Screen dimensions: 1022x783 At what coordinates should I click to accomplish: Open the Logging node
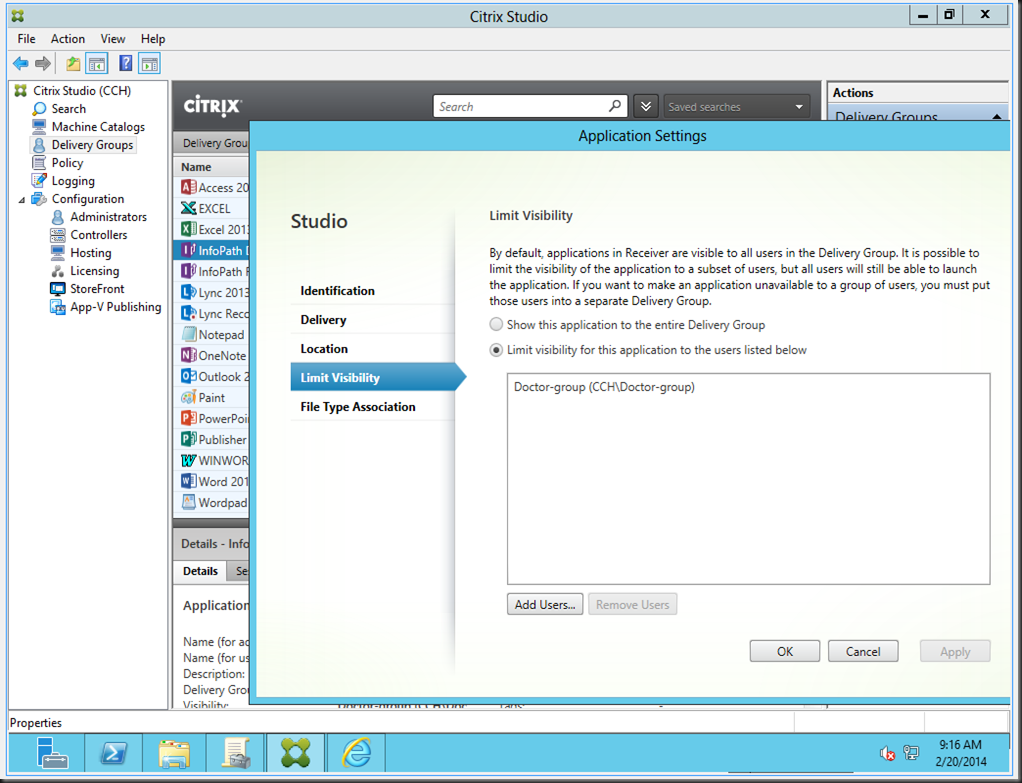pos(73,181)
